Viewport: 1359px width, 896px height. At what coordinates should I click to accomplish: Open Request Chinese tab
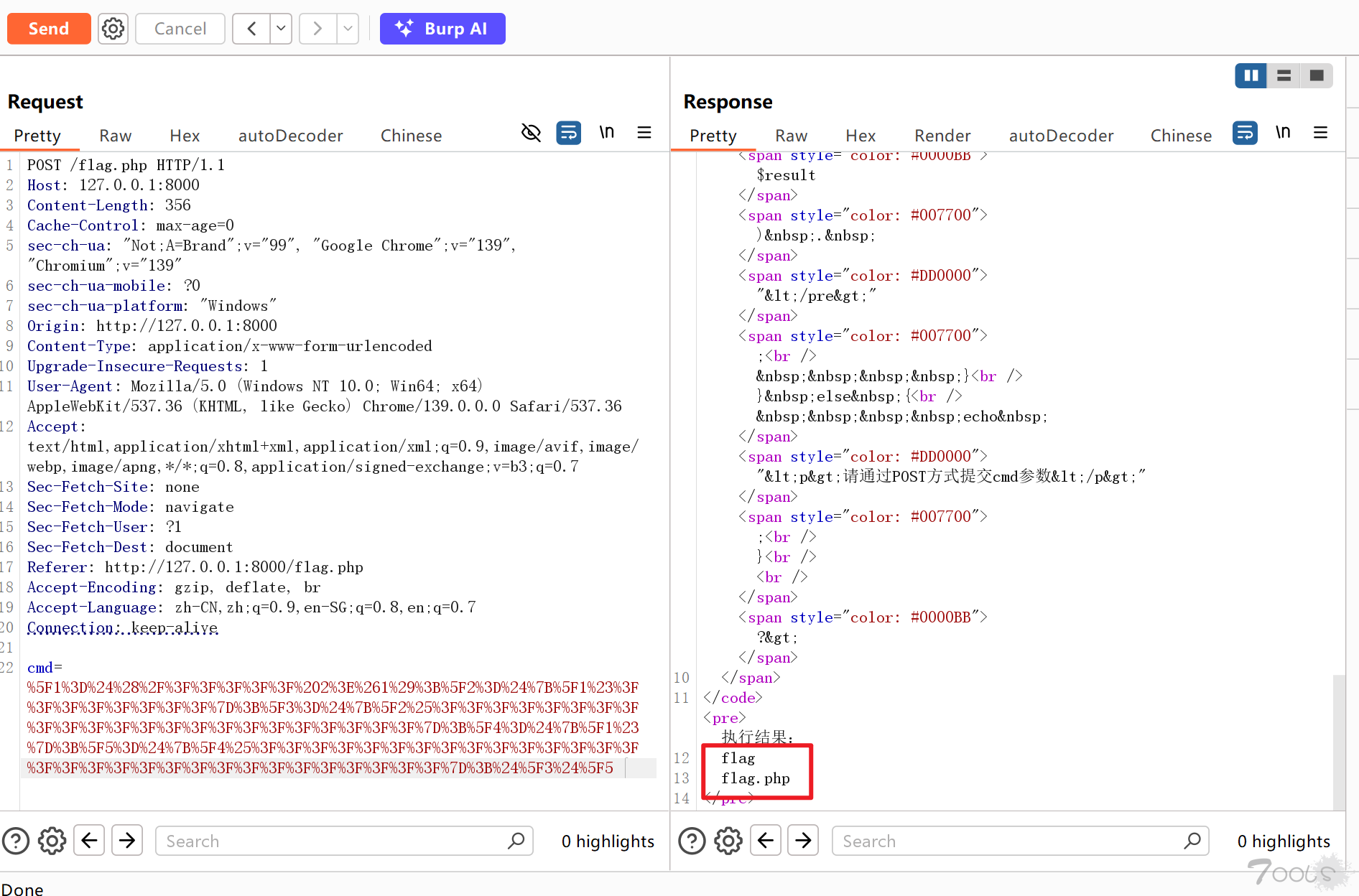pos(412,136)
